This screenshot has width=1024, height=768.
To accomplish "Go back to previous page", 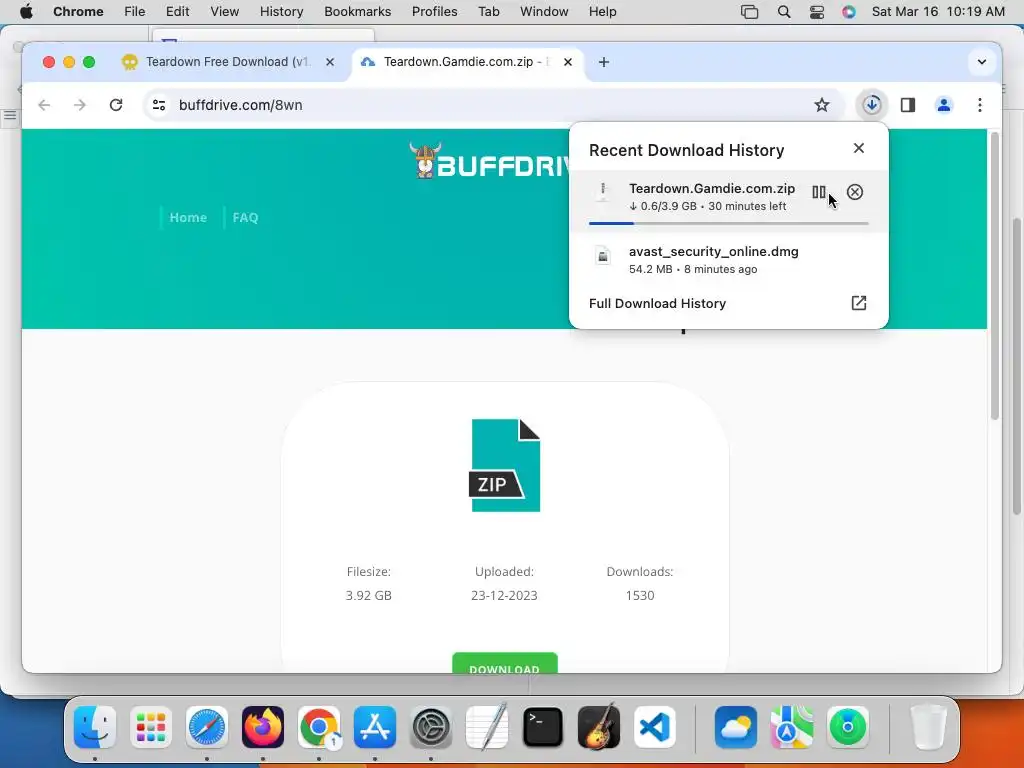I will click(44, 104).
